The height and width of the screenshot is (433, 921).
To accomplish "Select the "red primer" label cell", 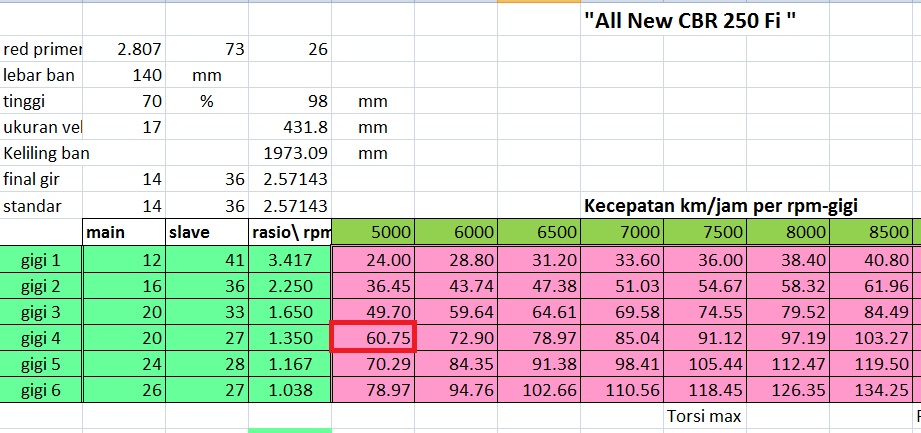I will [42, 49].
